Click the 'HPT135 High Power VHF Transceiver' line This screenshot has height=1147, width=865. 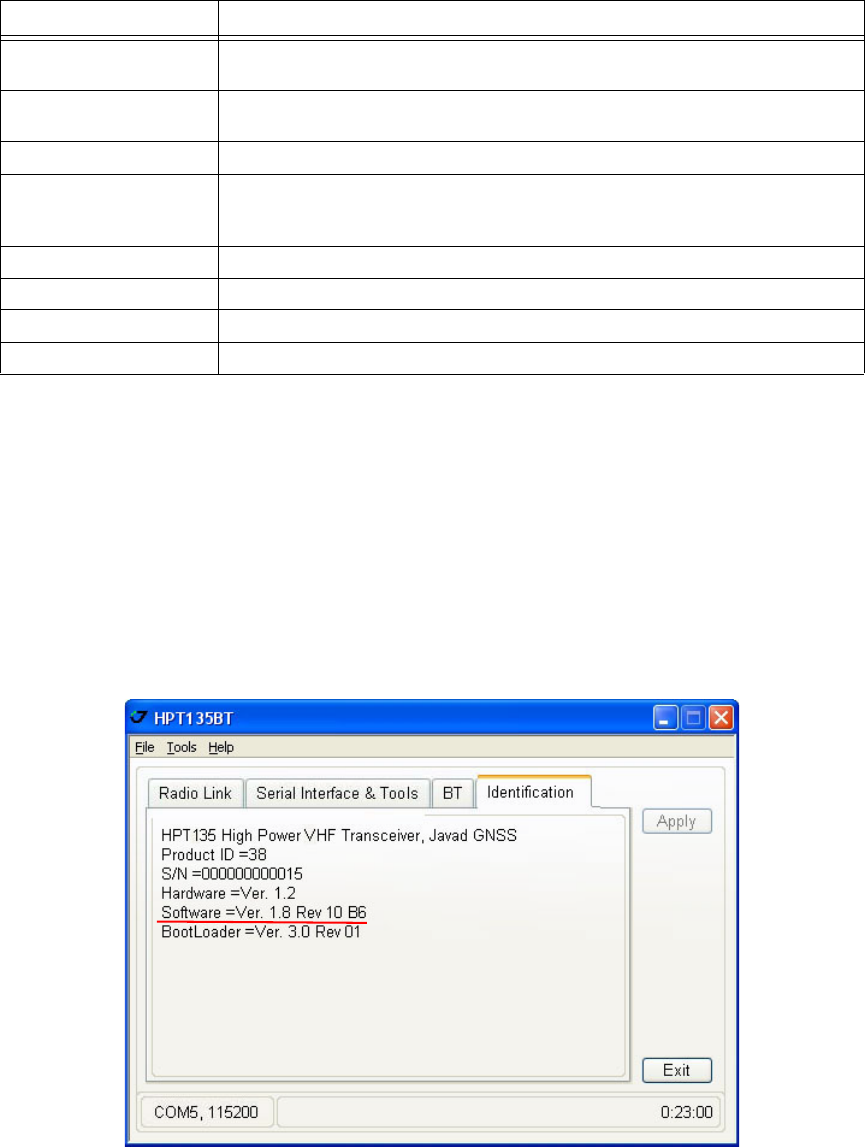click(x=339, y=835)
